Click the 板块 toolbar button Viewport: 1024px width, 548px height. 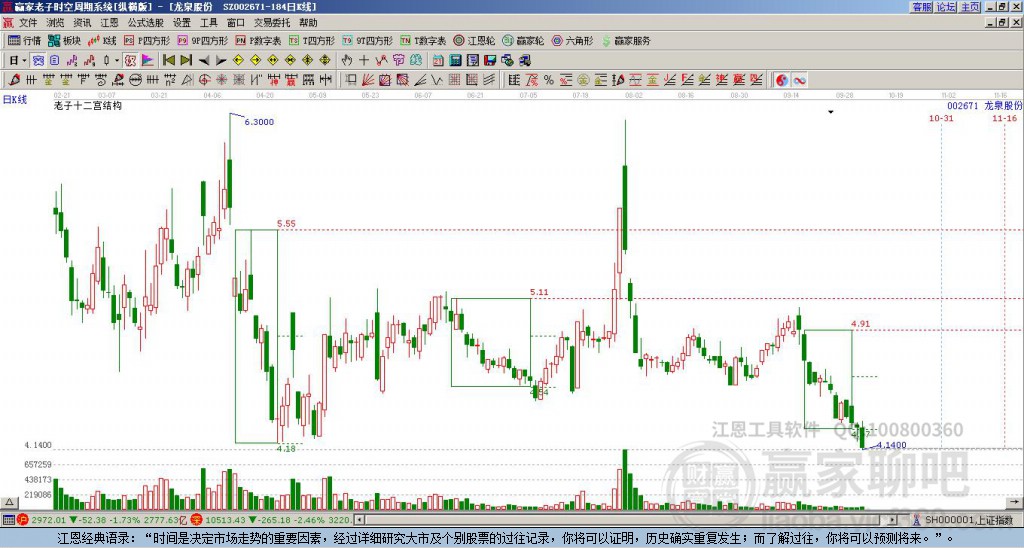[x=65, y=40]
